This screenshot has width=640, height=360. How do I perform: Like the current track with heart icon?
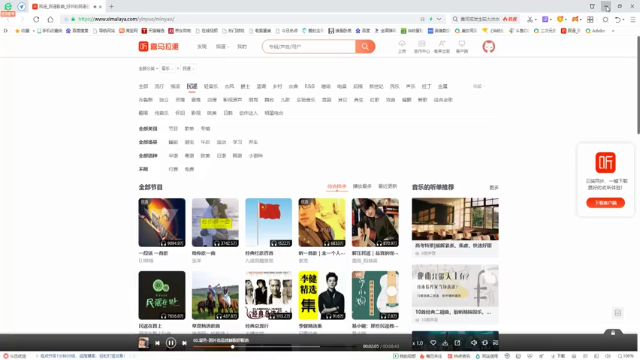(433, 343)
